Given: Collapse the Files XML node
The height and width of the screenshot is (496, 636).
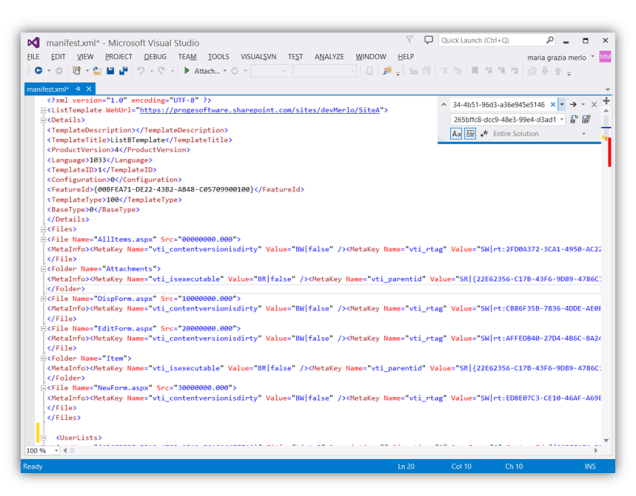Looking at the screenshot, I should point(43,229).
